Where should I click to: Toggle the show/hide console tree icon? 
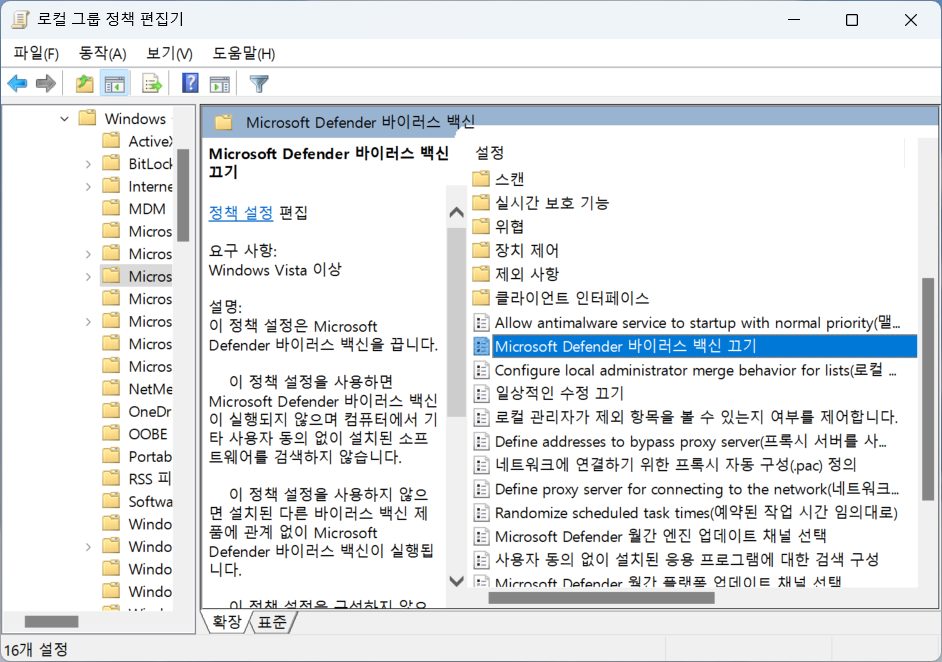click(x=114, y=84)
